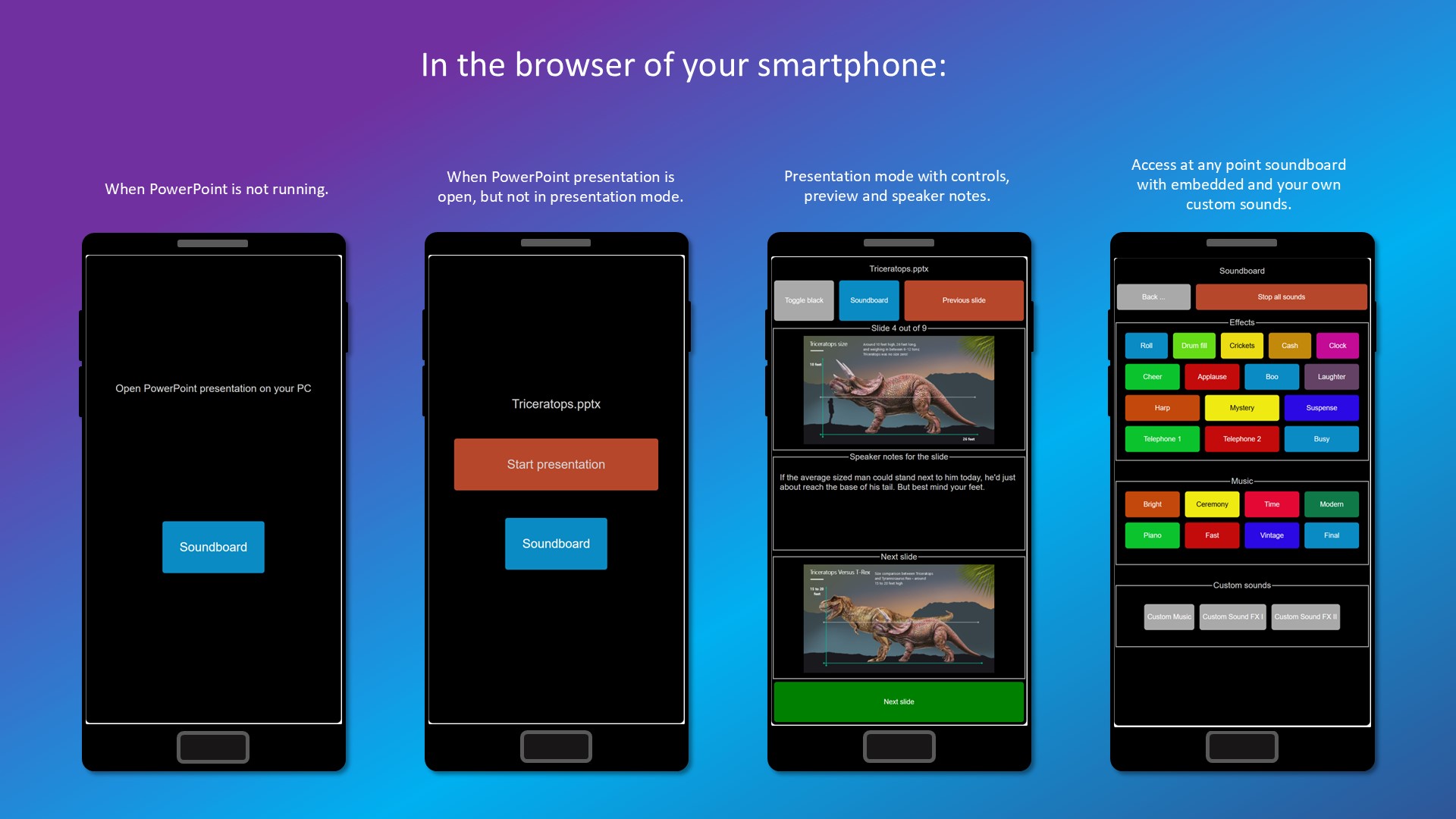Viewport: 1456px width, 819px height.
Task: Click the current slide thumbnail preview
Action: pos(897,390)
